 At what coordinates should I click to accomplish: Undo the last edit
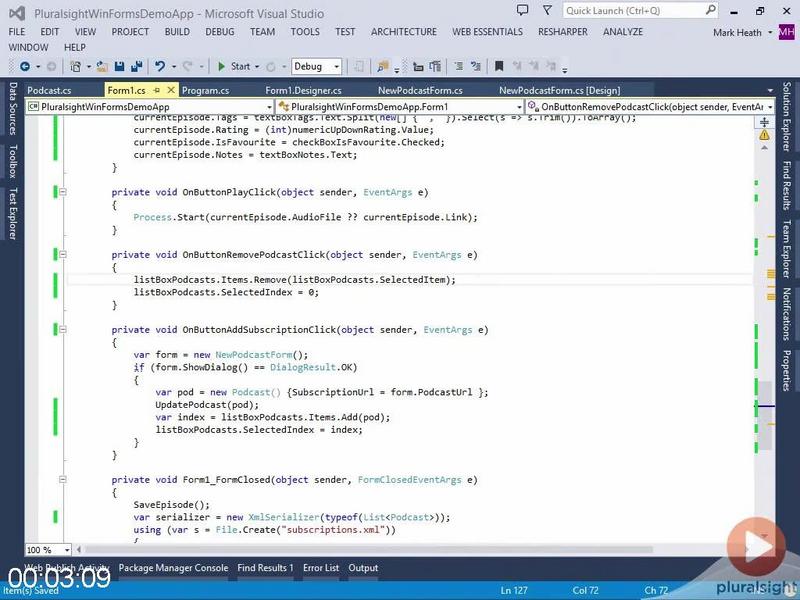160,66
